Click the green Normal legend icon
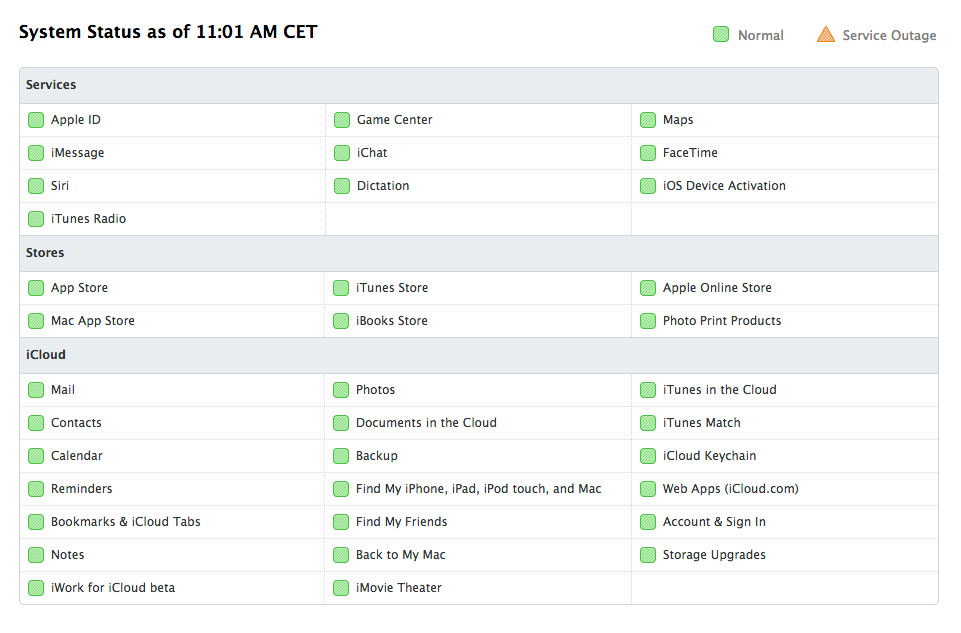The height and width of the screenshot is (633, 961). click(721, 35)
